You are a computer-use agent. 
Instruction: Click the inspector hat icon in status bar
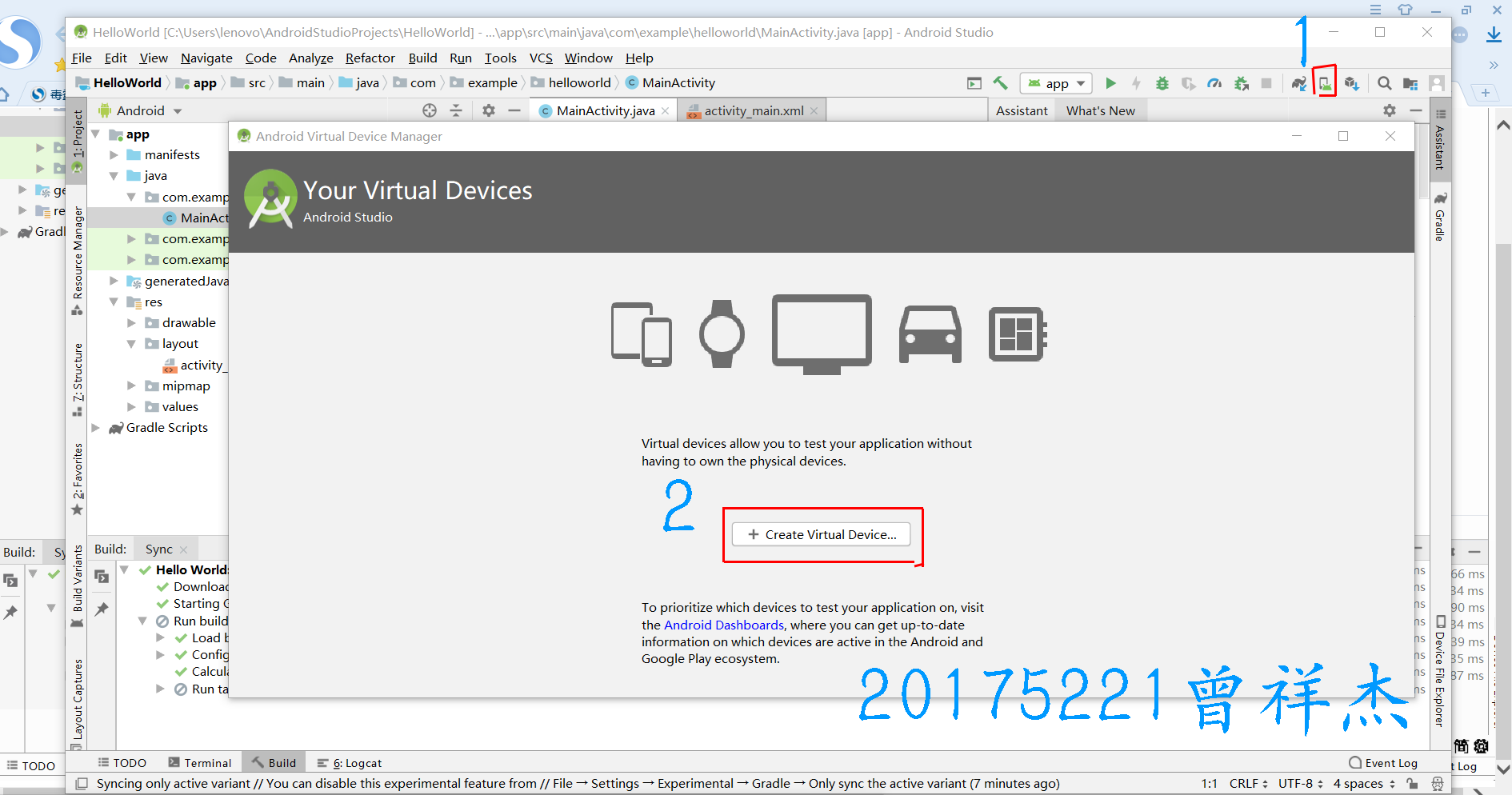click(1437, 784)
